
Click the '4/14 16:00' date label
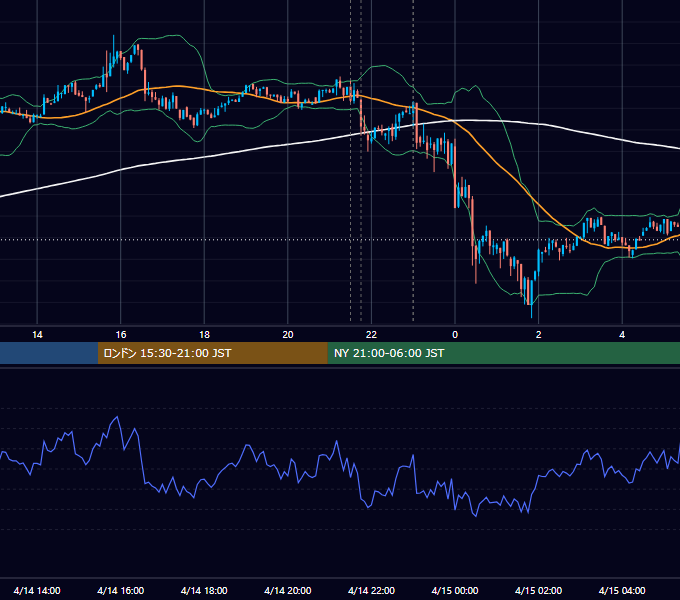121,590
